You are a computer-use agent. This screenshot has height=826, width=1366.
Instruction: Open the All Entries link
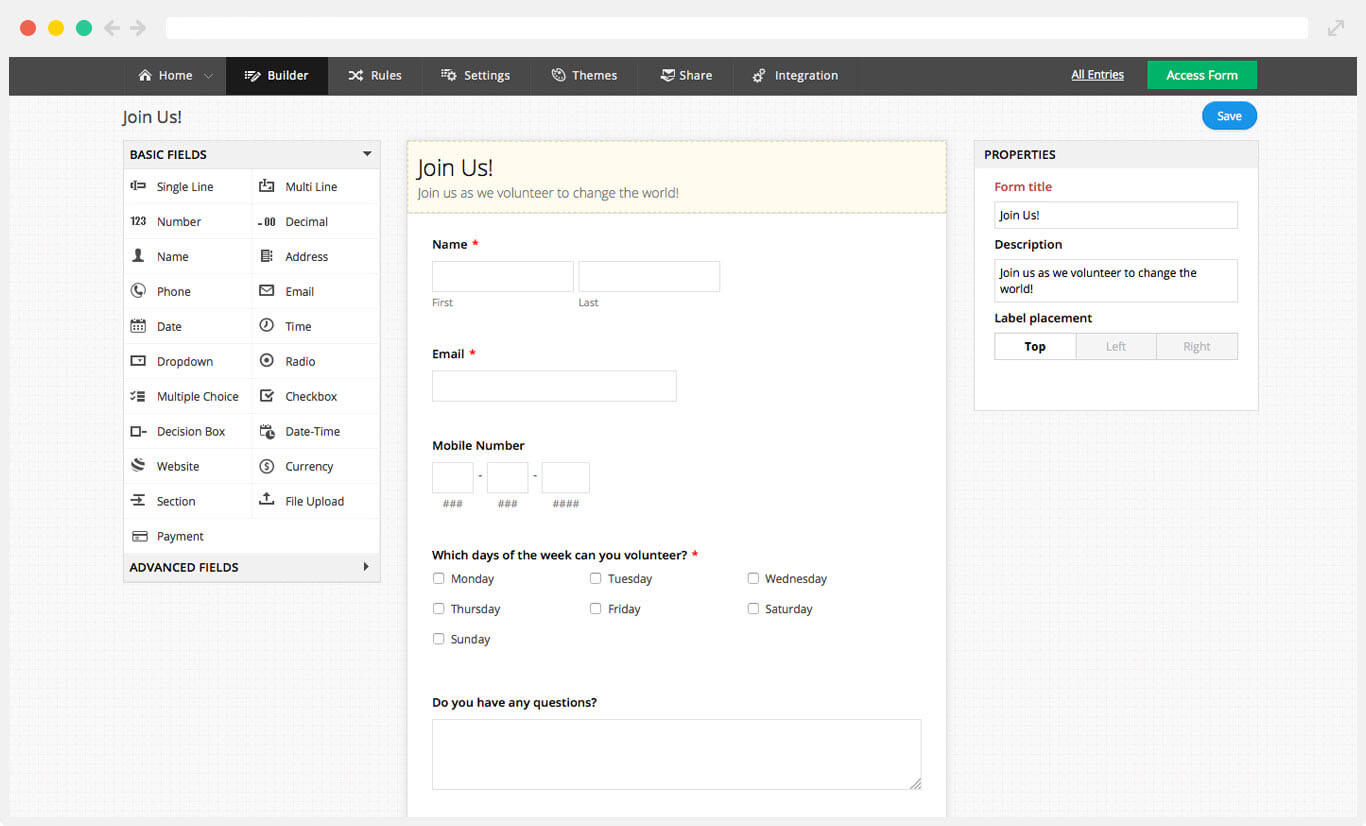click(1097, 74)
